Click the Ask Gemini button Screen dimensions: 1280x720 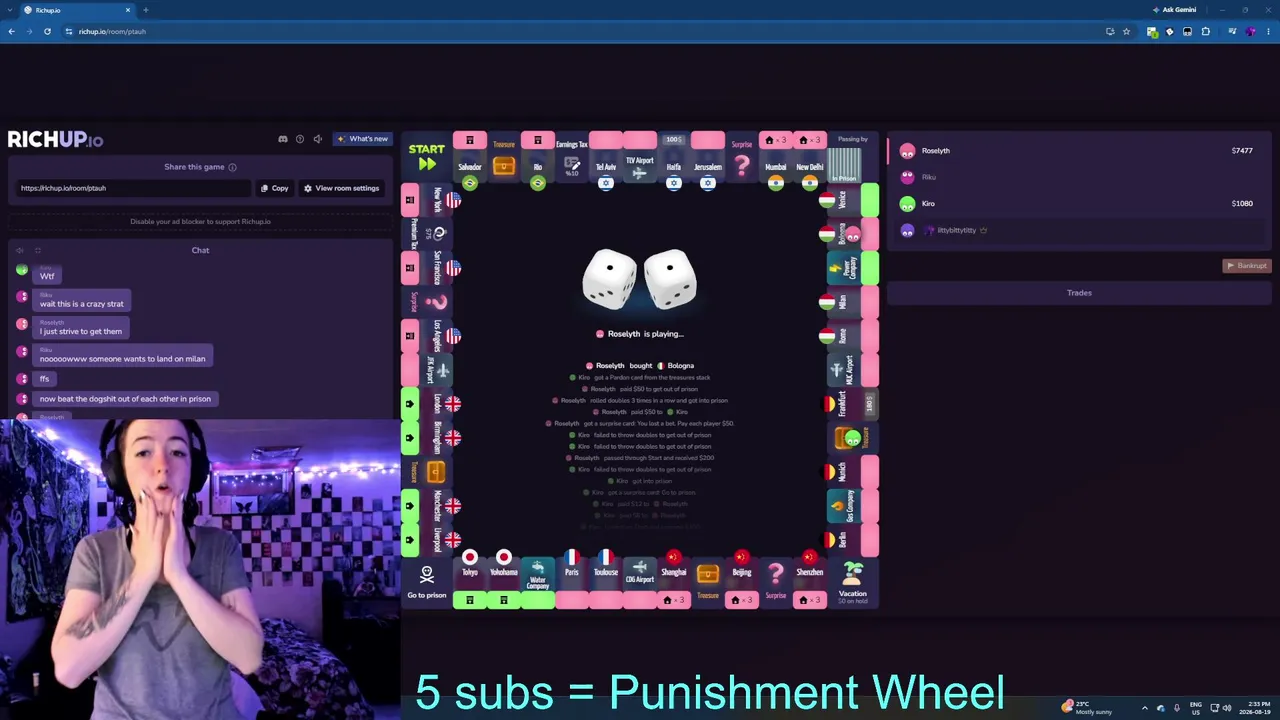[1174, 10]
